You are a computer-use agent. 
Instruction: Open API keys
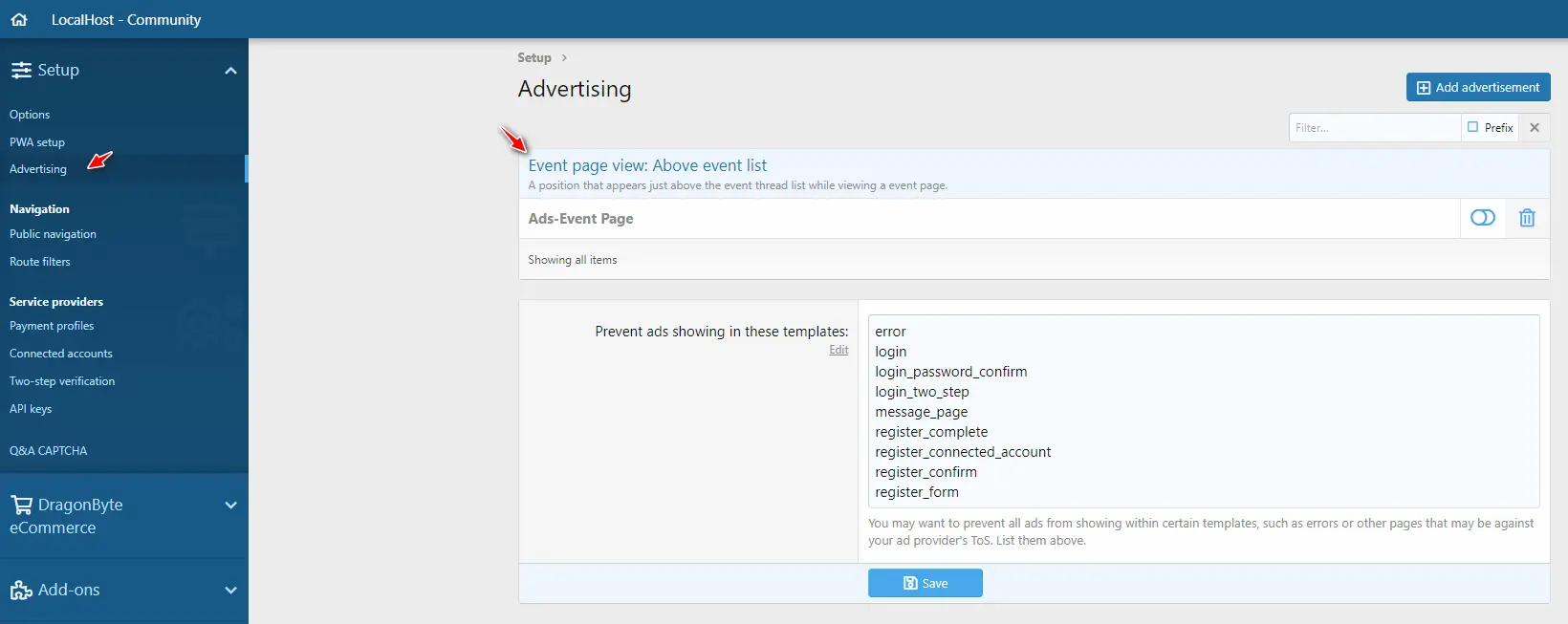pos(31,409)
